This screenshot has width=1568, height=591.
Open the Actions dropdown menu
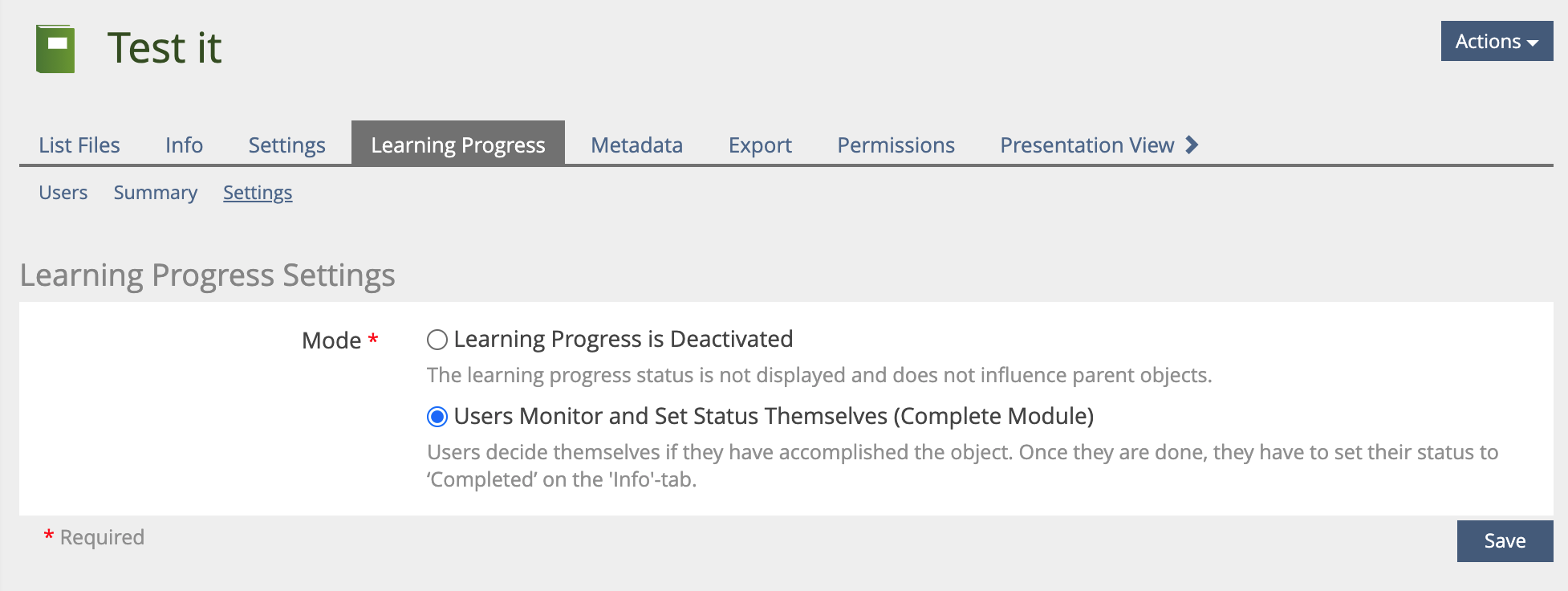point(1496,41)
